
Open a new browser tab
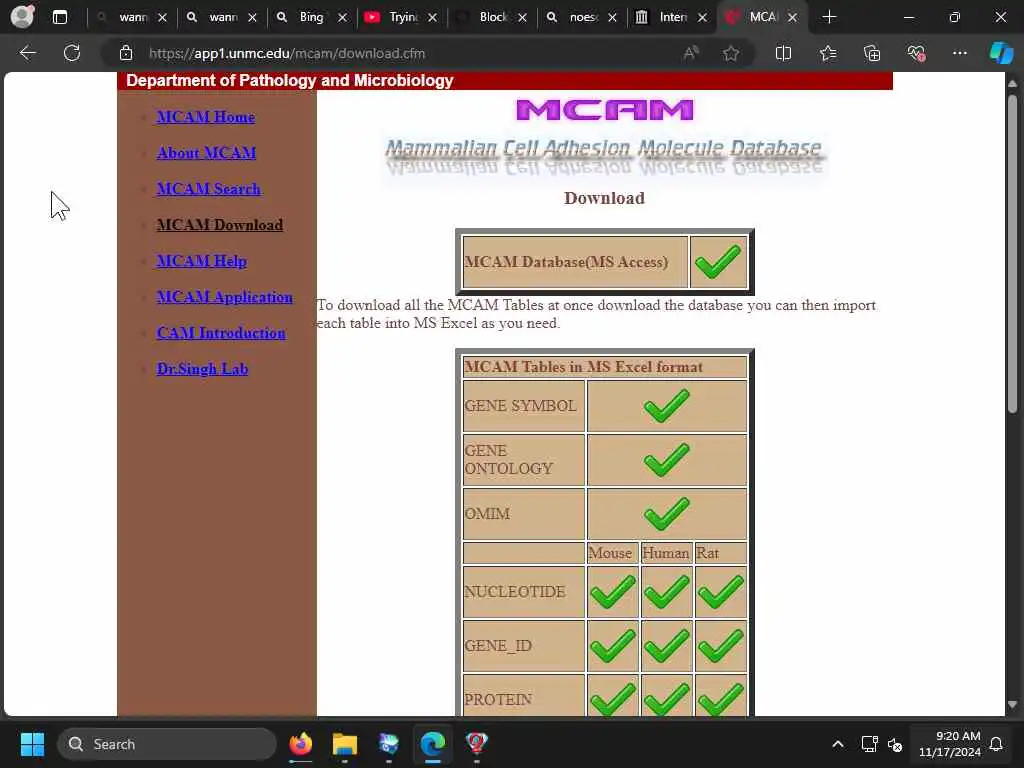pyautogui.click(x=829, y=17)
